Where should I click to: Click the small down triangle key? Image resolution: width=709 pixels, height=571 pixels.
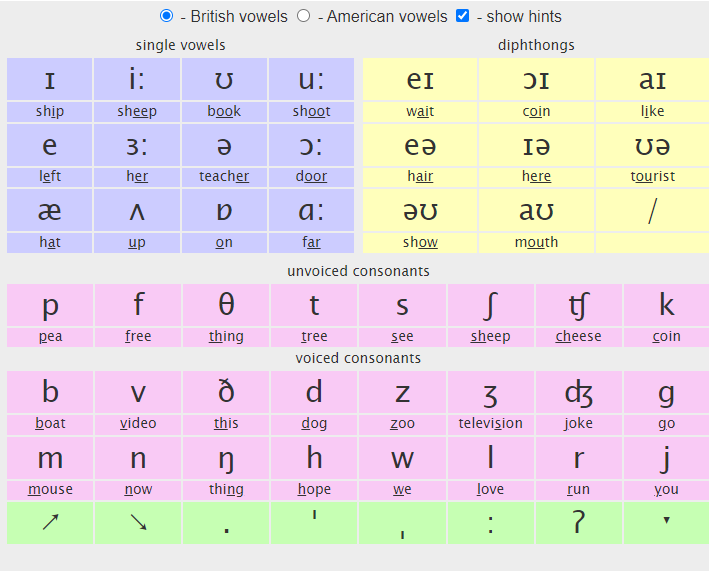tap(666, 522)
